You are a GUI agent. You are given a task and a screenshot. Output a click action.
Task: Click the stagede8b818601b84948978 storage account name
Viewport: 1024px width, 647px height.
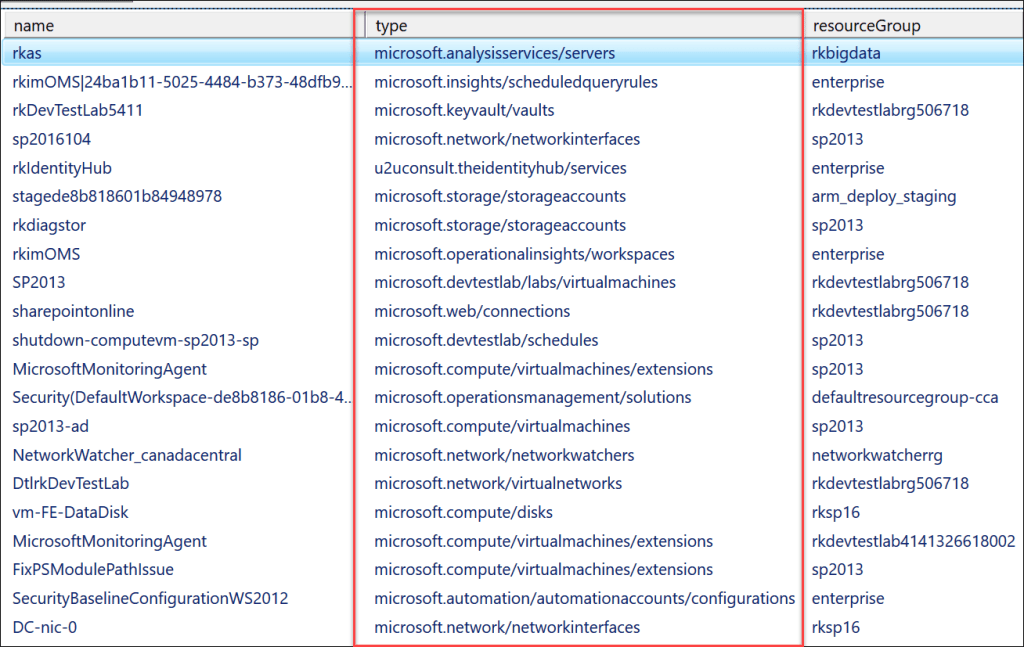point(117,196)
